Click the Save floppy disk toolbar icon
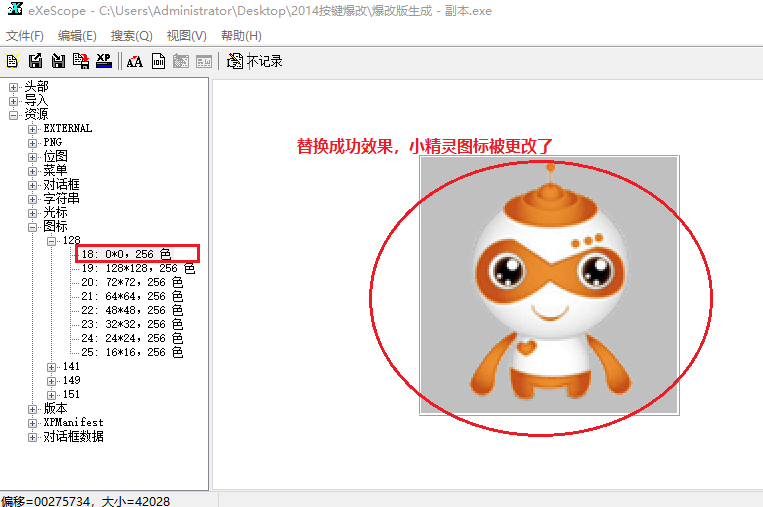 tap(36, 61)
